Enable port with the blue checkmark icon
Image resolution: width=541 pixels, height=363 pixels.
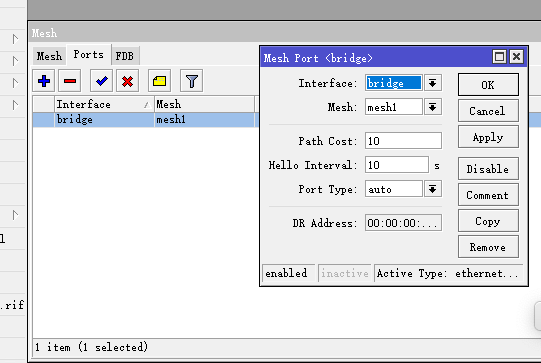point(101,81)
